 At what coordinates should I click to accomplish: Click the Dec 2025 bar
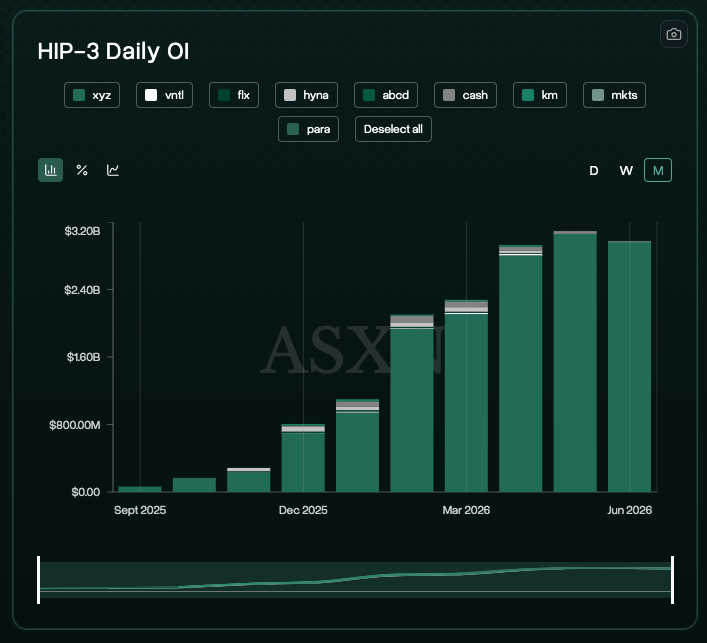[x=303, y=458]
